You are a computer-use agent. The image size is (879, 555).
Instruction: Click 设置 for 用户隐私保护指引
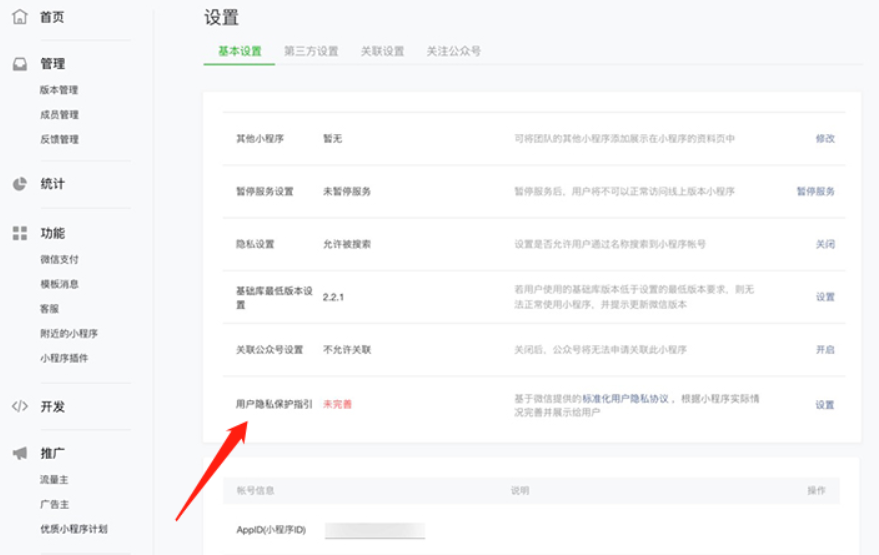pos(824,405)
